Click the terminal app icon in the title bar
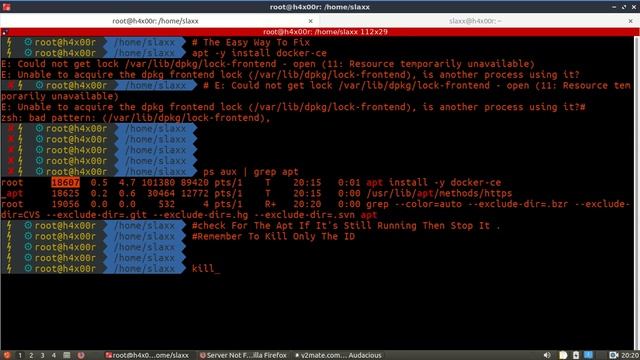This screenshot has width=640, height=360. pyautogui.click(x=6, y=7)
